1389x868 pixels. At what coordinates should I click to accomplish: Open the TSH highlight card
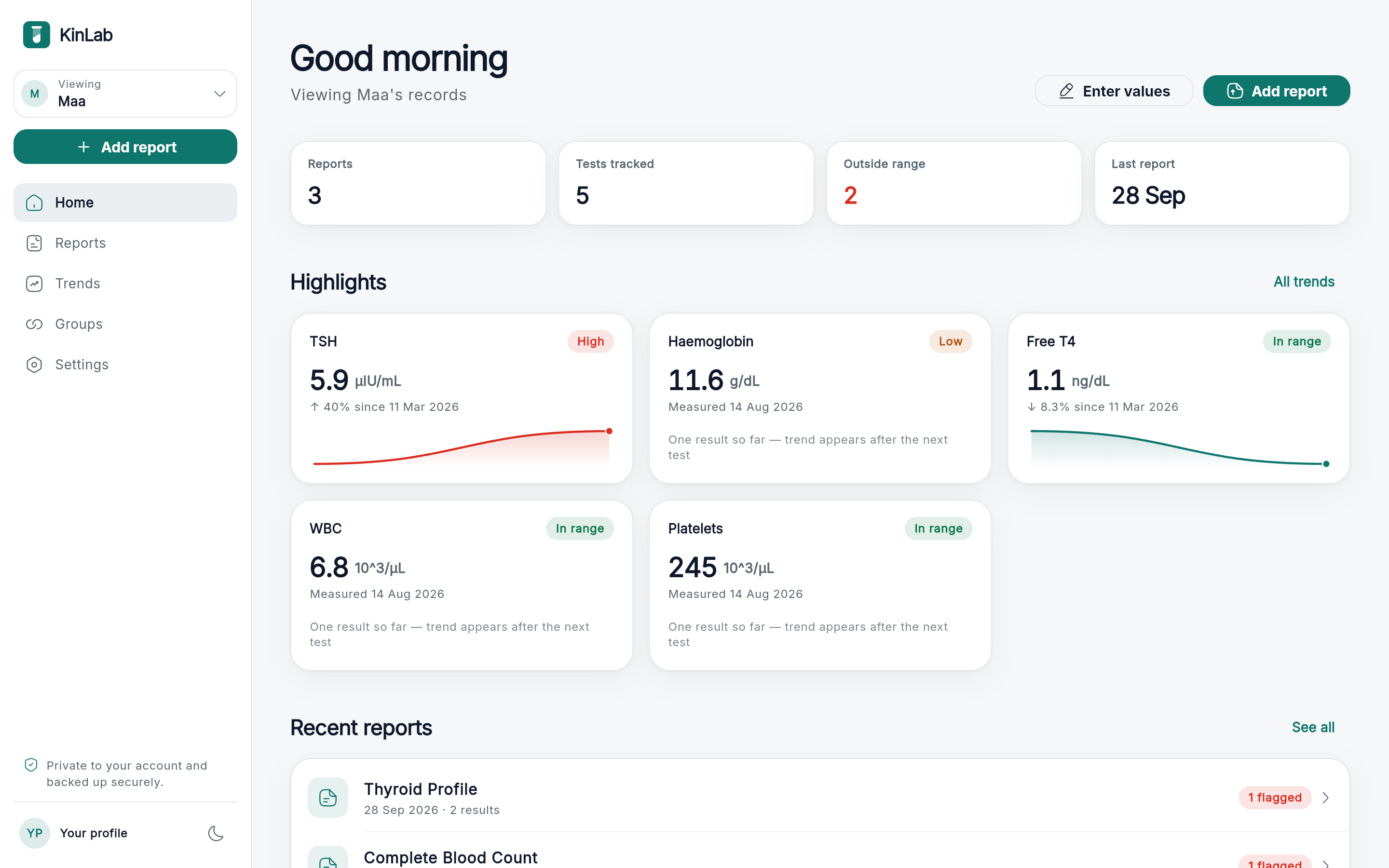click(x=462, y=398)
